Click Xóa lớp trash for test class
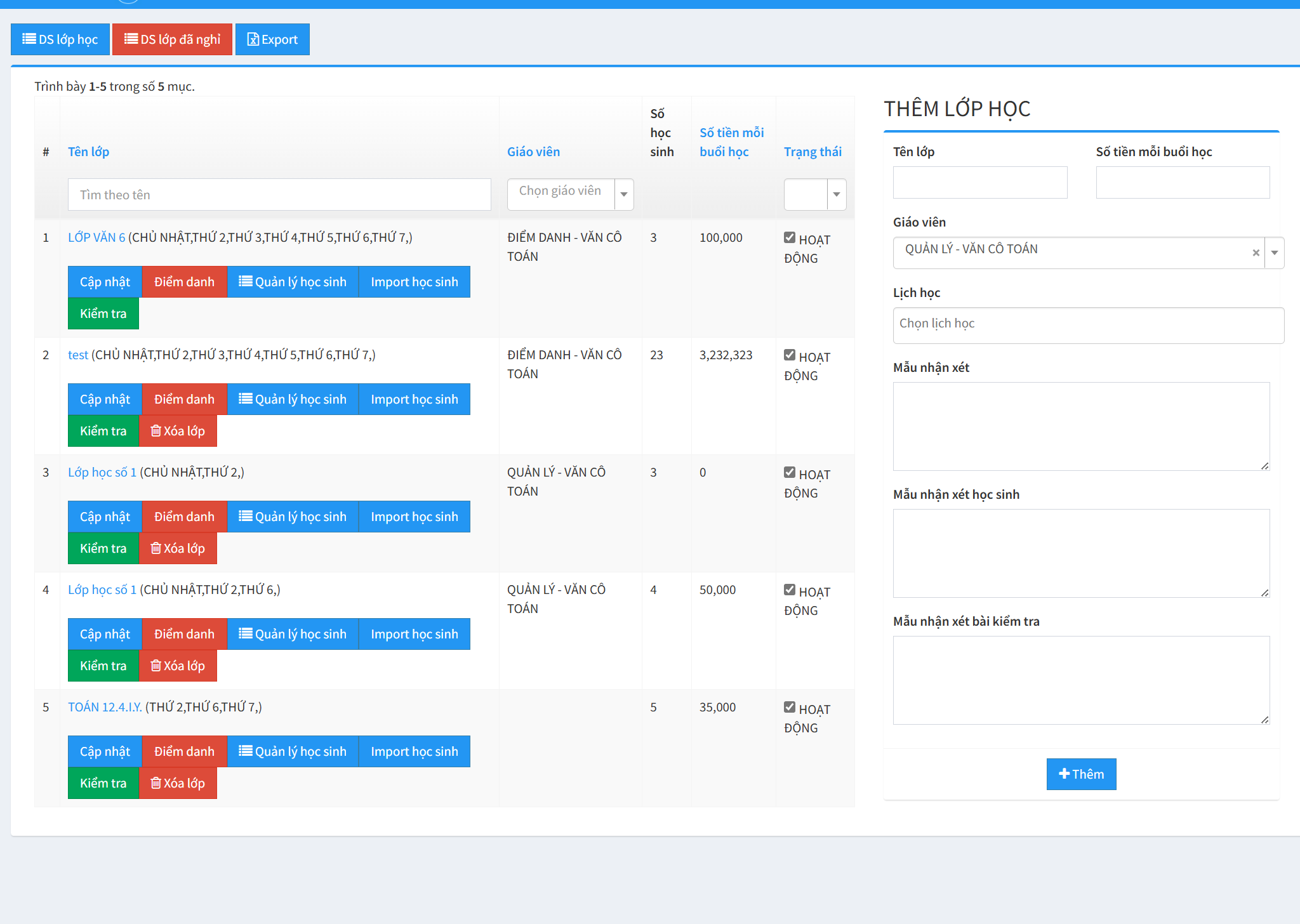1300x924 pixels. 178,431
